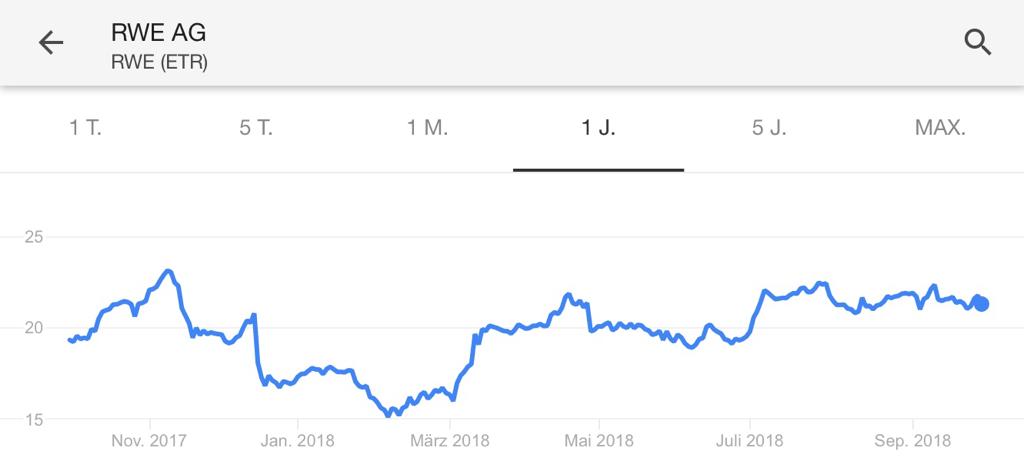This screenshot has height=475, width=1024.
Task: Click the 15 price axis label
Action: [34, 419]
